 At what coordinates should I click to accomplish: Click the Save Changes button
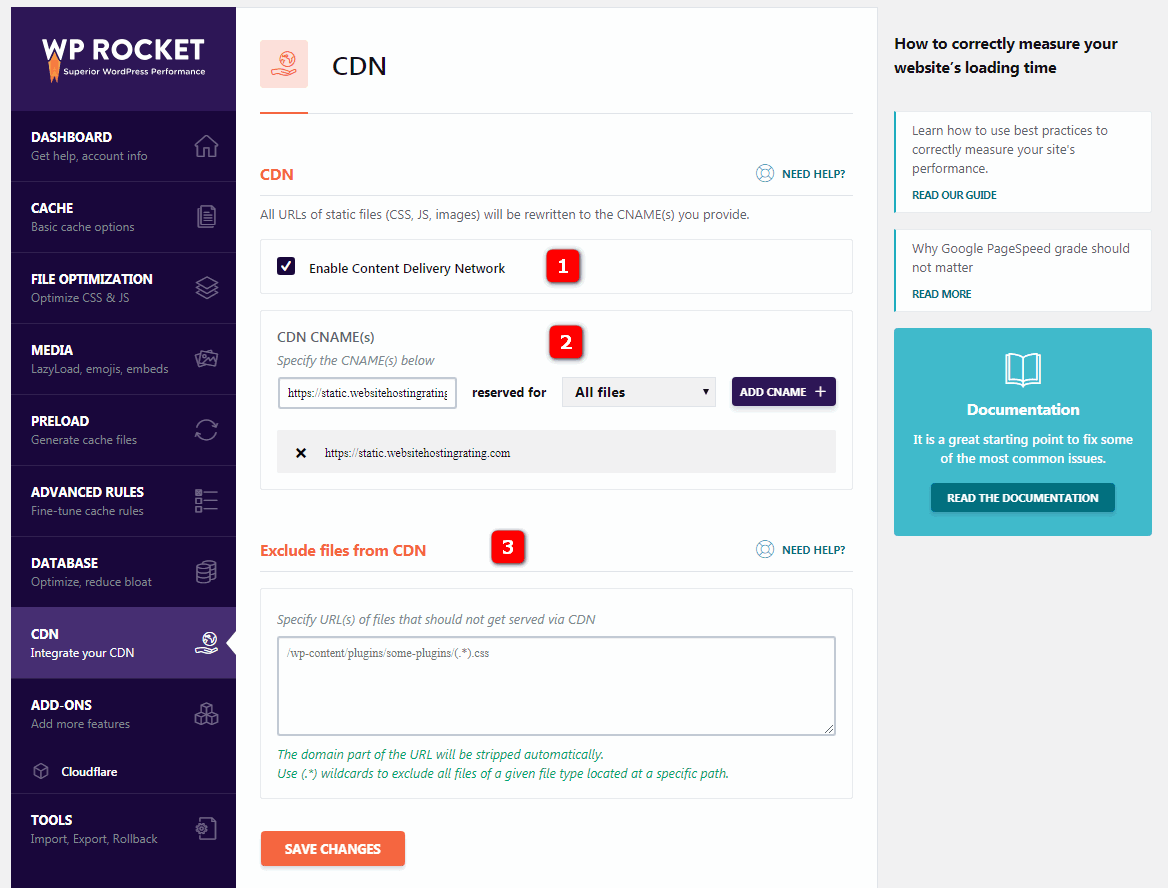[x=332, y=848]
